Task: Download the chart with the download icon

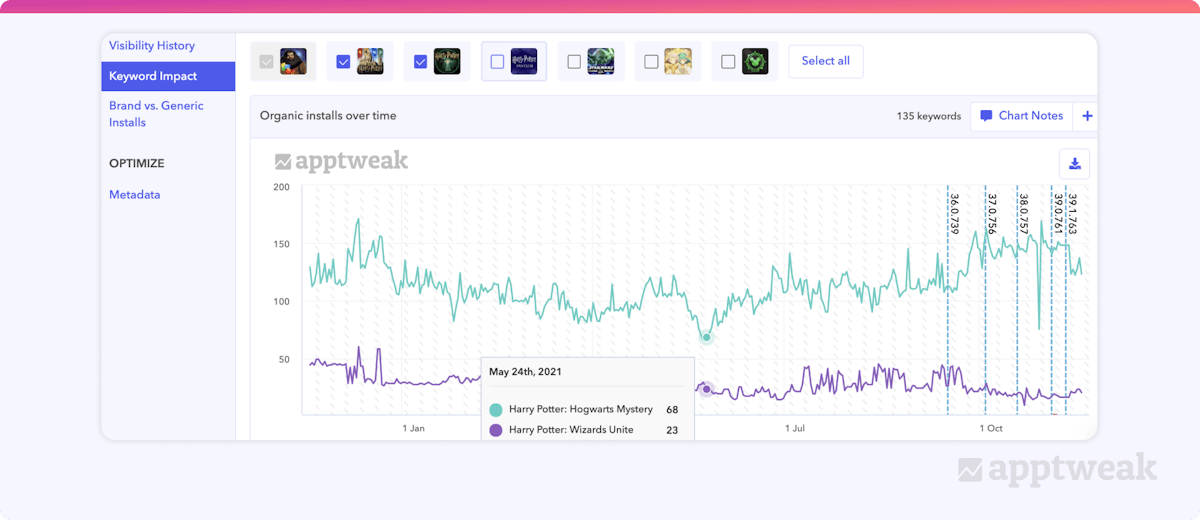Action: [x=1074, y=164]
